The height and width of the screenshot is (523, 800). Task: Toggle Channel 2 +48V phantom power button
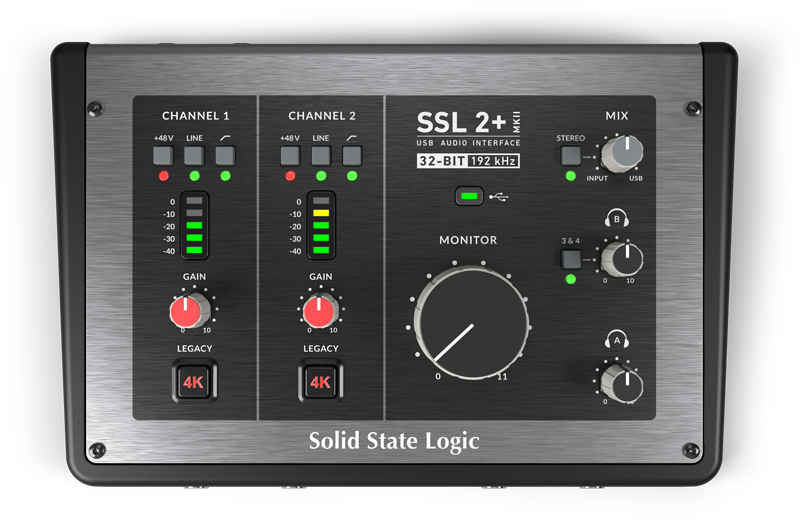point(290,155)
